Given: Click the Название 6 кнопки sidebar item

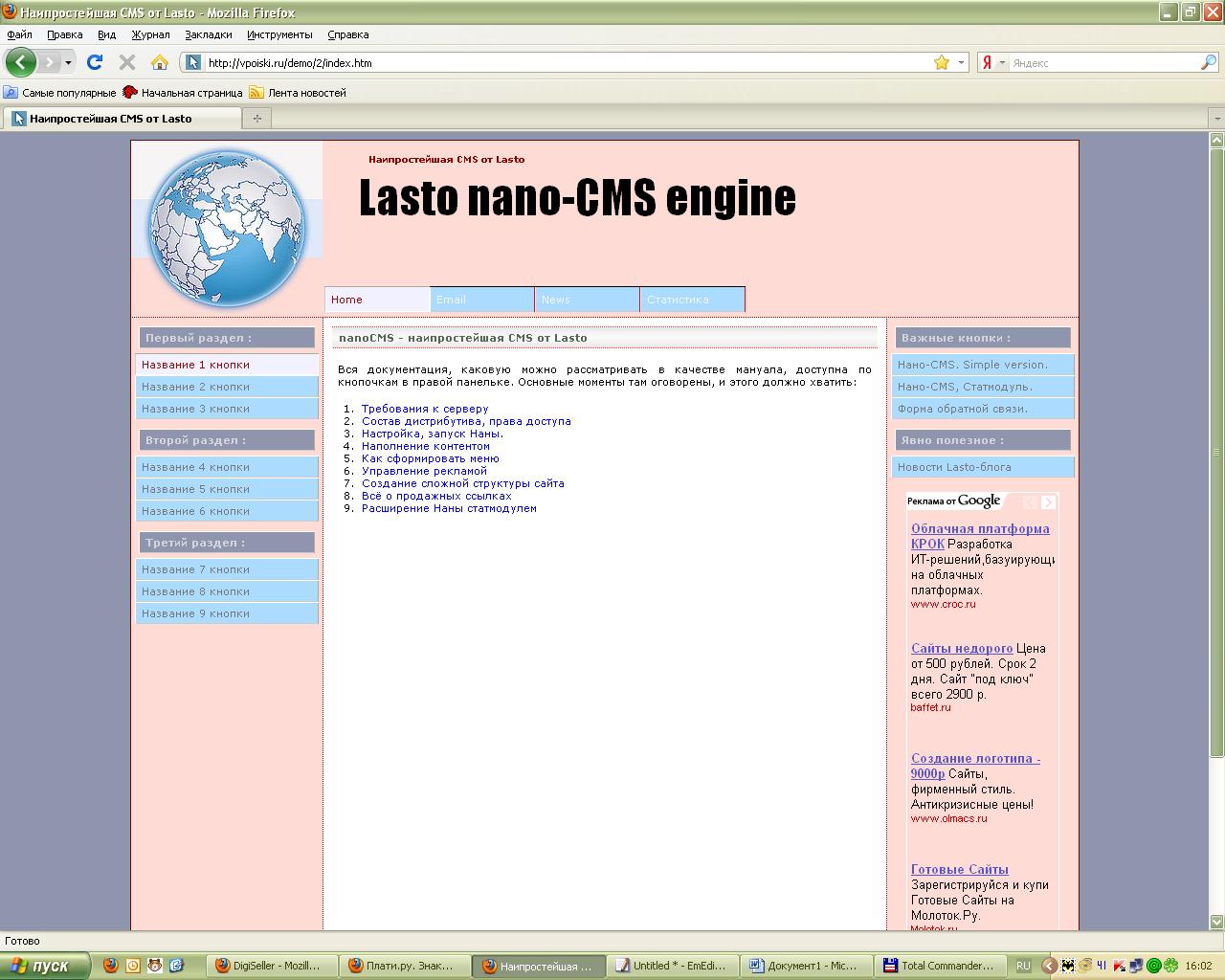Looking at the screenshot, I should 227,511.
